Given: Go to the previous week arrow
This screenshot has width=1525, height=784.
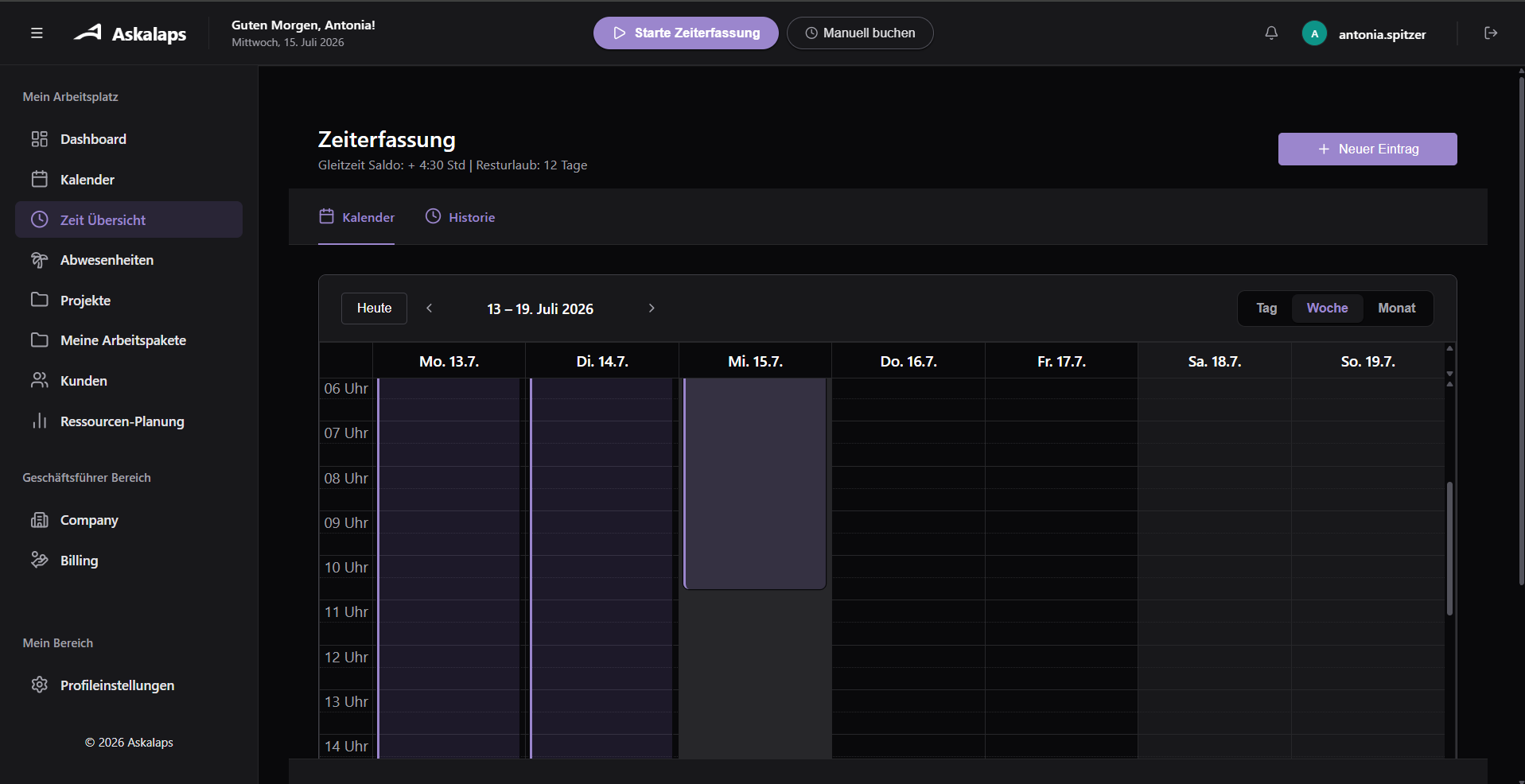Looking at the screenshot, I should click(x=430, y=309).
